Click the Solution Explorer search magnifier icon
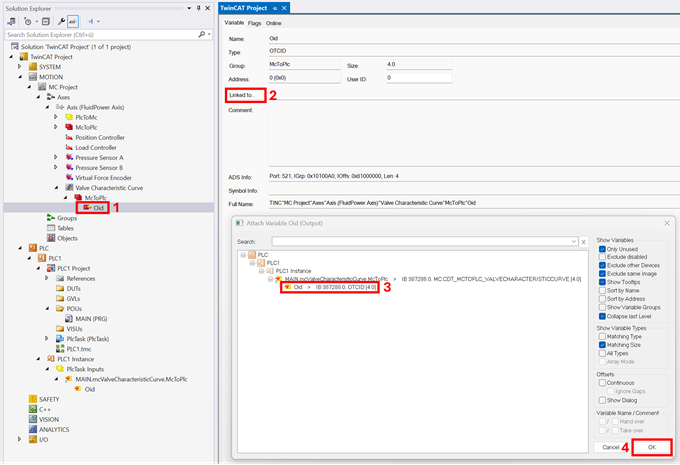 click(202, 34)
